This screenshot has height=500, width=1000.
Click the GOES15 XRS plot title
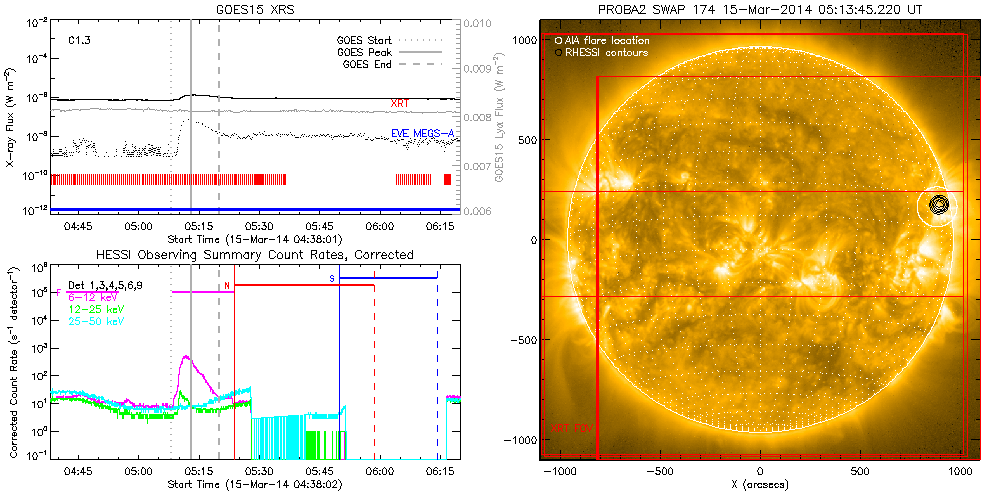click(258, 8)
